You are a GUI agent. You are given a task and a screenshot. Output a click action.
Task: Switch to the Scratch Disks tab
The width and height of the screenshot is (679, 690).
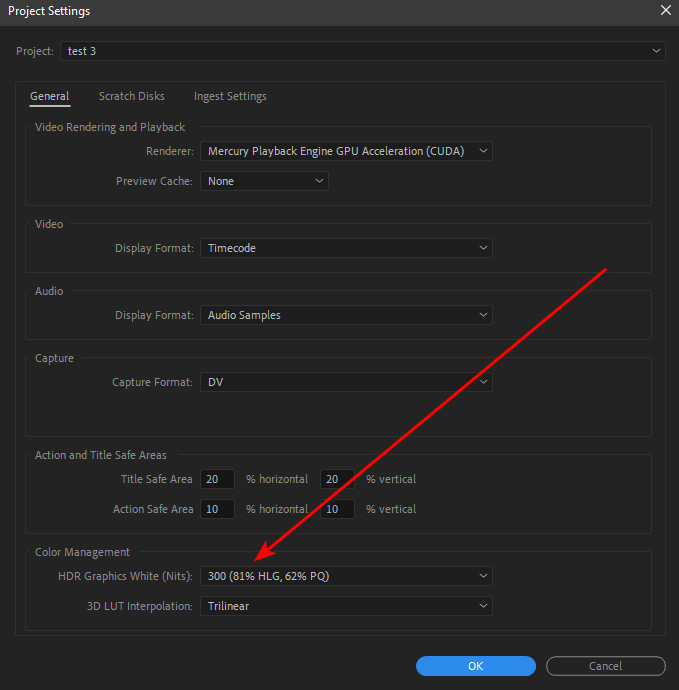pyautogui.click(x=132, y=96)
